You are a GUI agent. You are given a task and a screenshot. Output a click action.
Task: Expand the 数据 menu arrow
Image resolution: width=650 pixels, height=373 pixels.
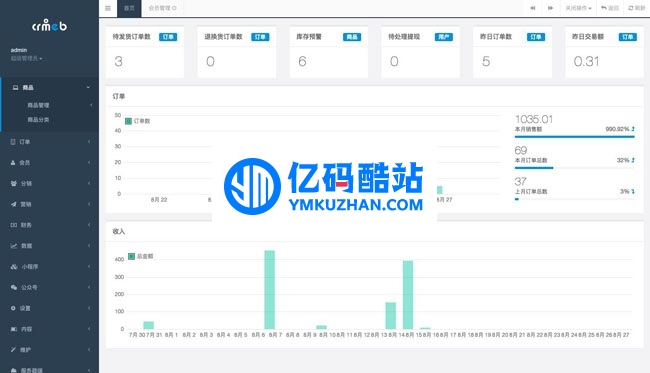[89, 246]
